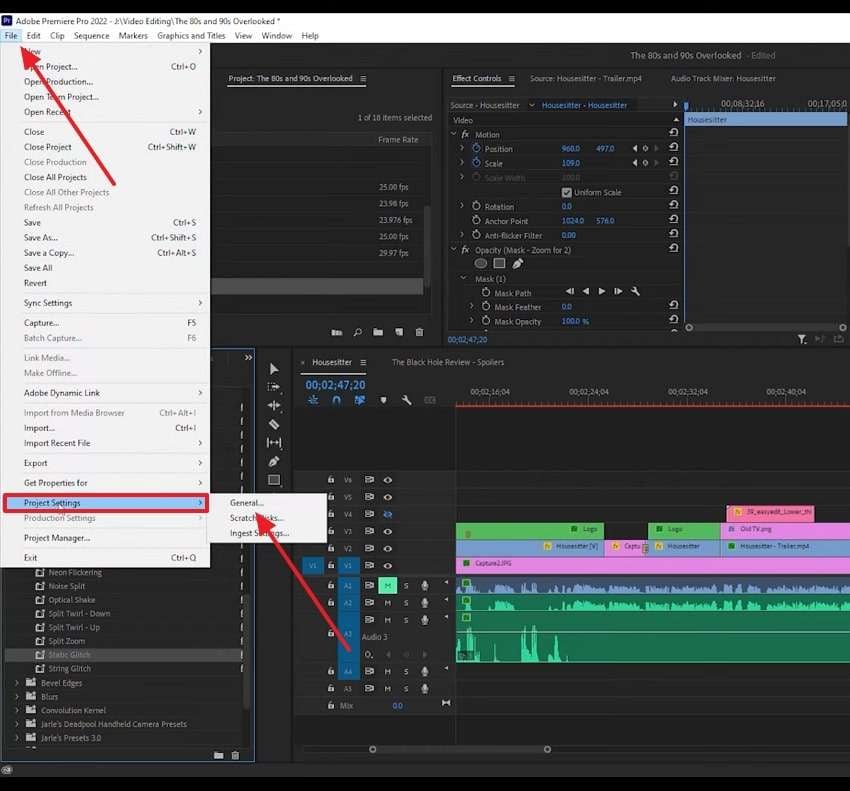Screen dimensions: 850x791
Task: Toggle visibility eye for track V1
Action: tap(388, 565)
